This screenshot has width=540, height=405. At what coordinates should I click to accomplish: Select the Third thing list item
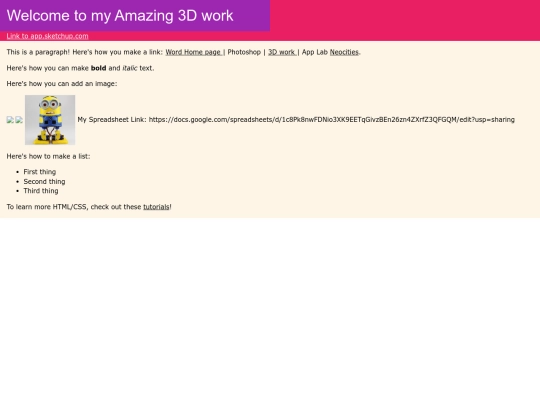[41, 191]
